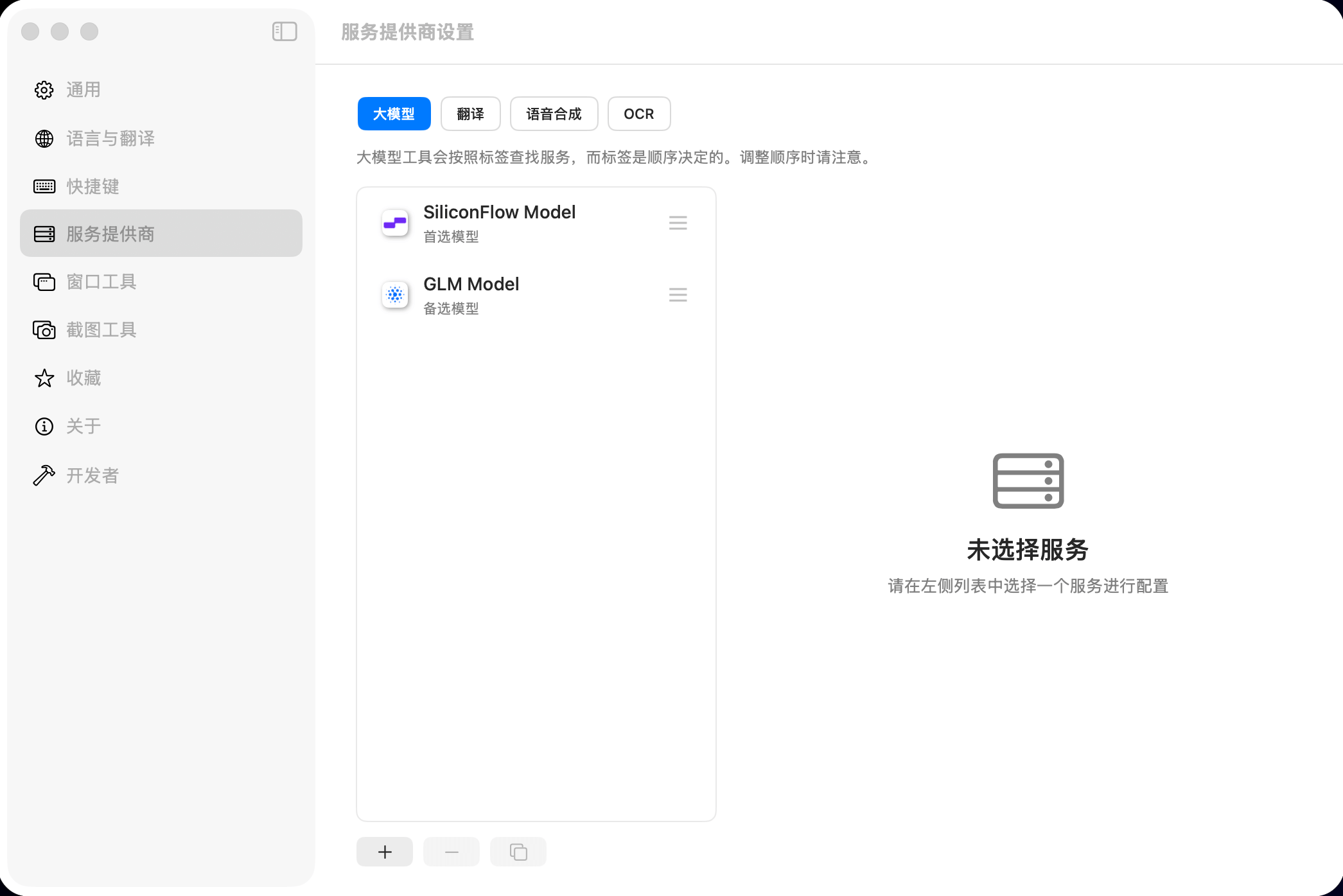
Task: Open 收藏 favorites section
Action: tap(83, 378)
